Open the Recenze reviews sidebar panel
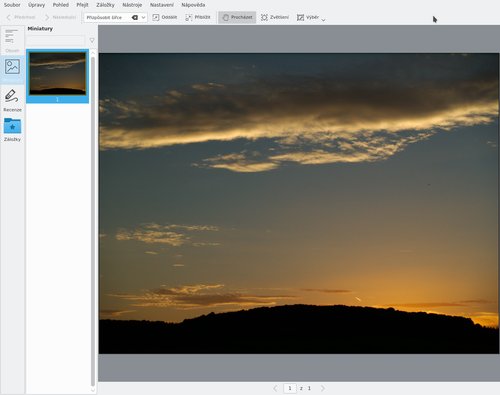Screen dimensions: 500x395 [x=12, y=100]
